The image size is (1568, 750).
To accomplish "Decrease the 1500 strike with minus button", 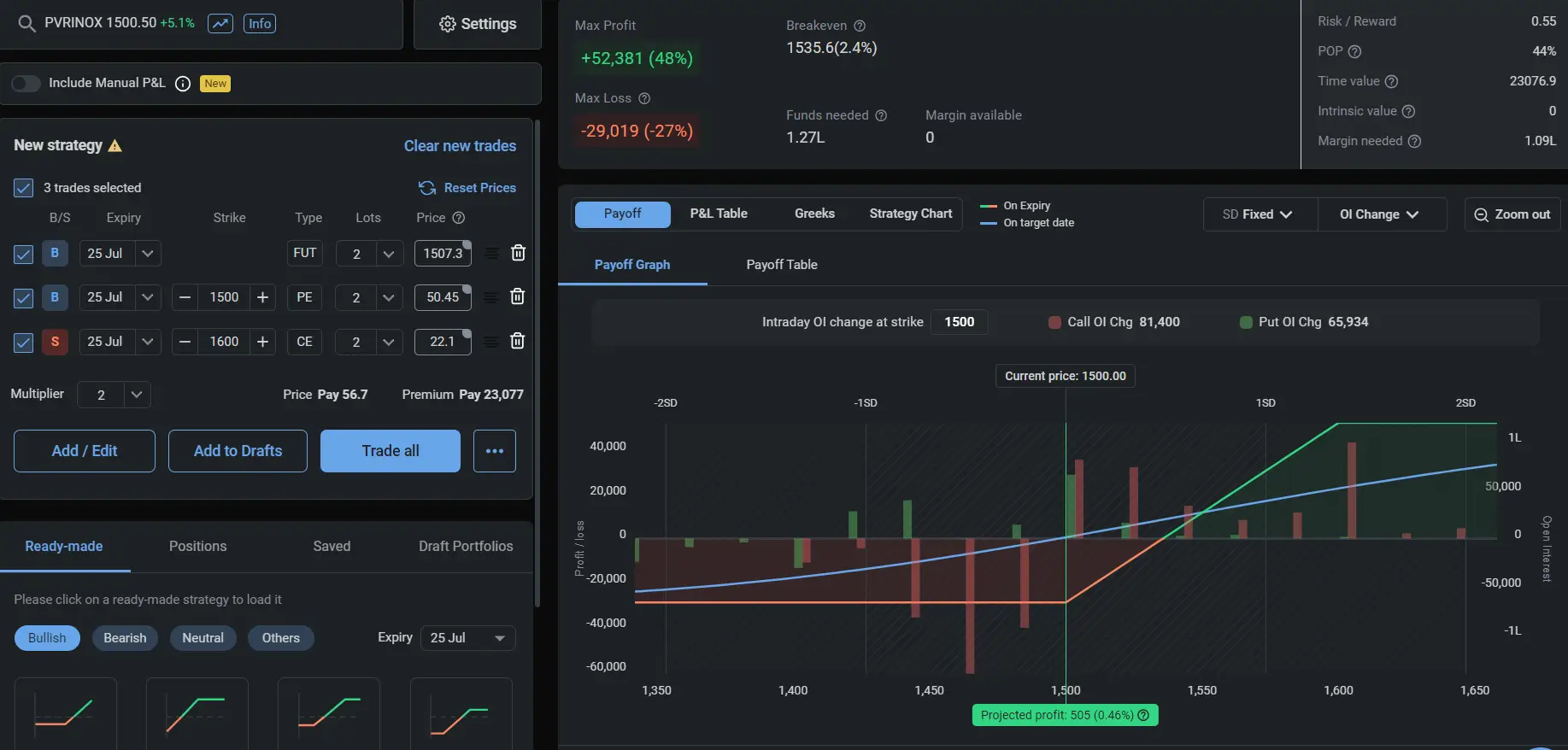I will (185, 296).
